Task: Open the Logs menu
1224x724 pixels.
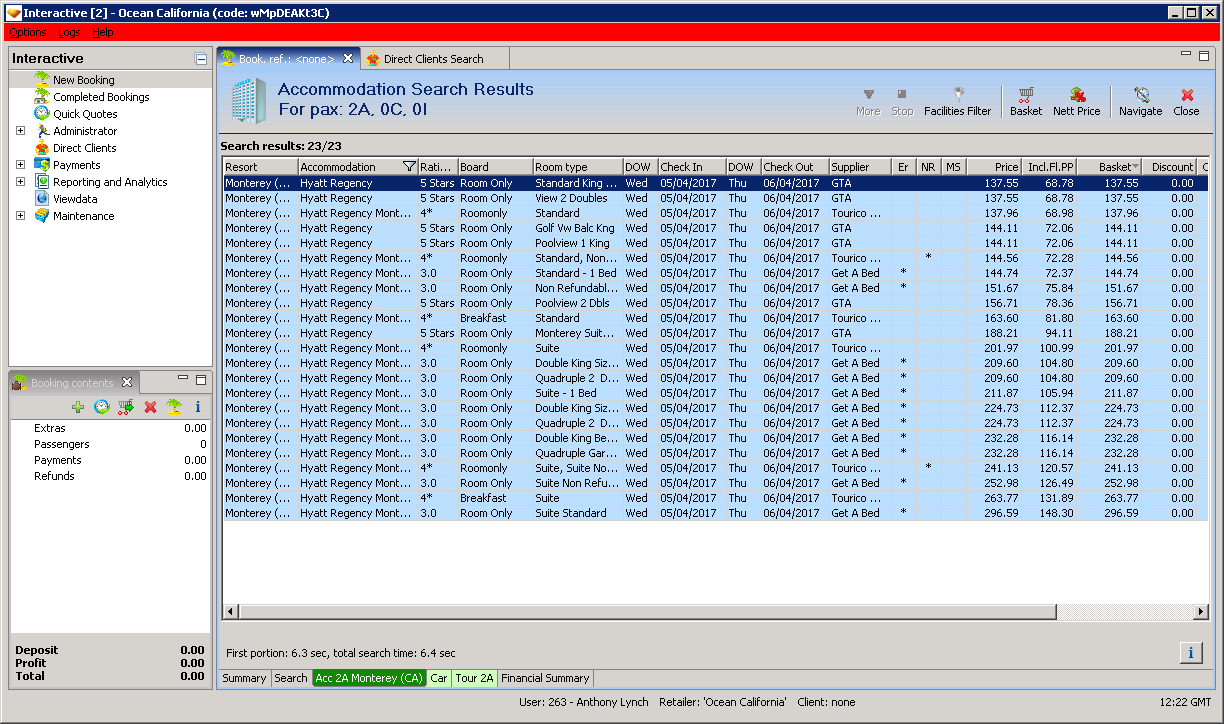Action: point(69,33)
